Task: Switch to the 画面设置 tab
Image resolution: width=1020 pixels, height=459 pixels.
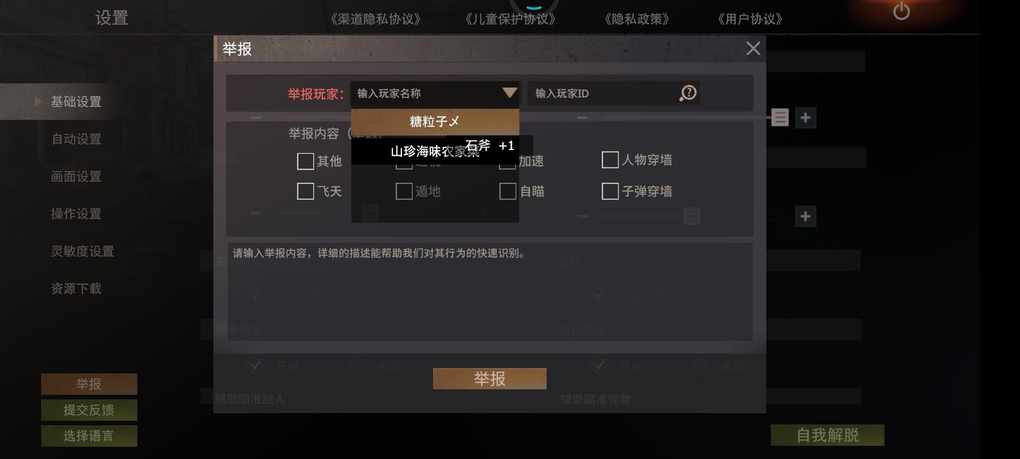Action: click(x=76, y=176)
